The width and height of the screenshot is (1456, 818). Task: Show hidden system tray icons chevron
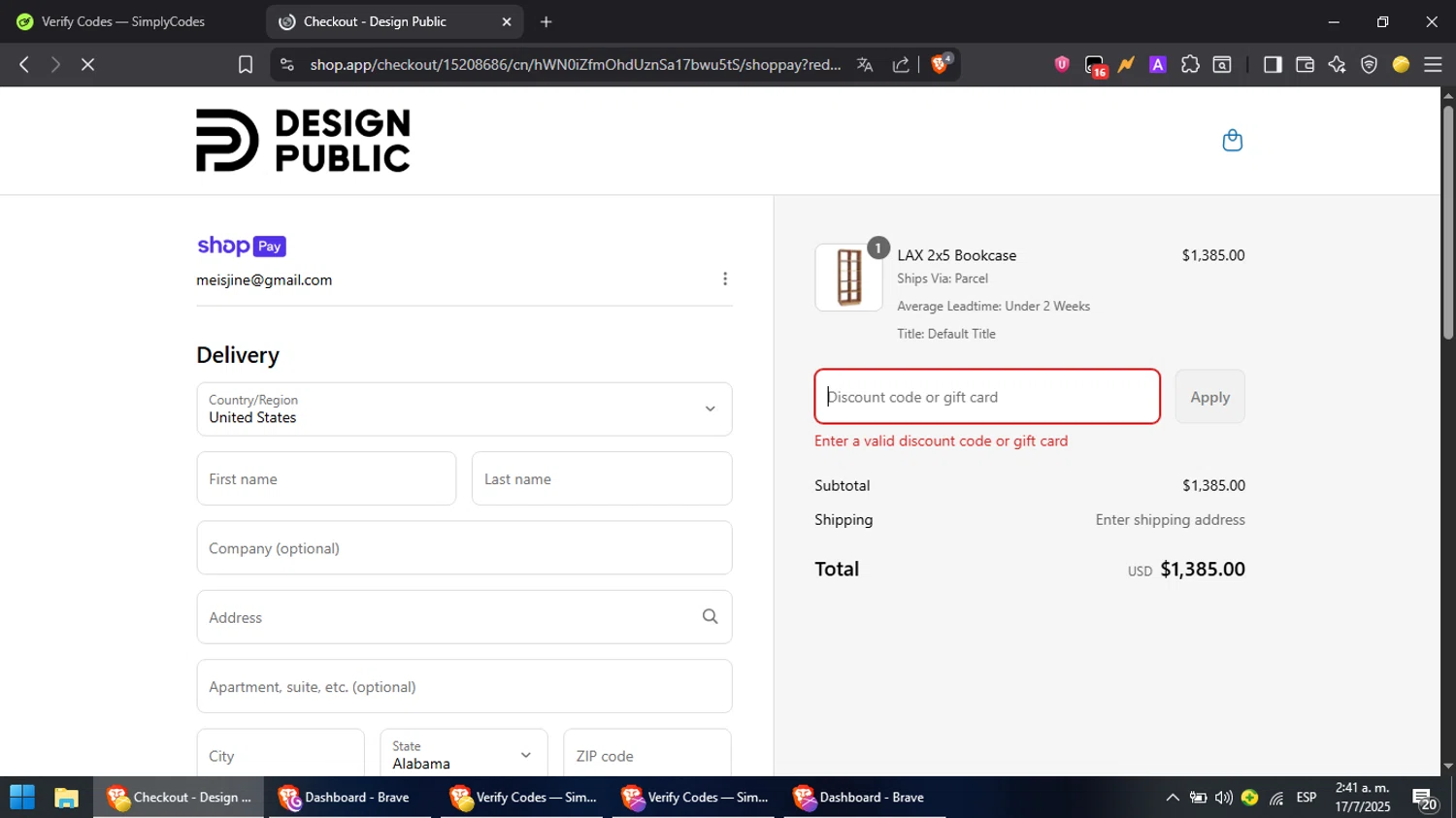[1173, 798]
